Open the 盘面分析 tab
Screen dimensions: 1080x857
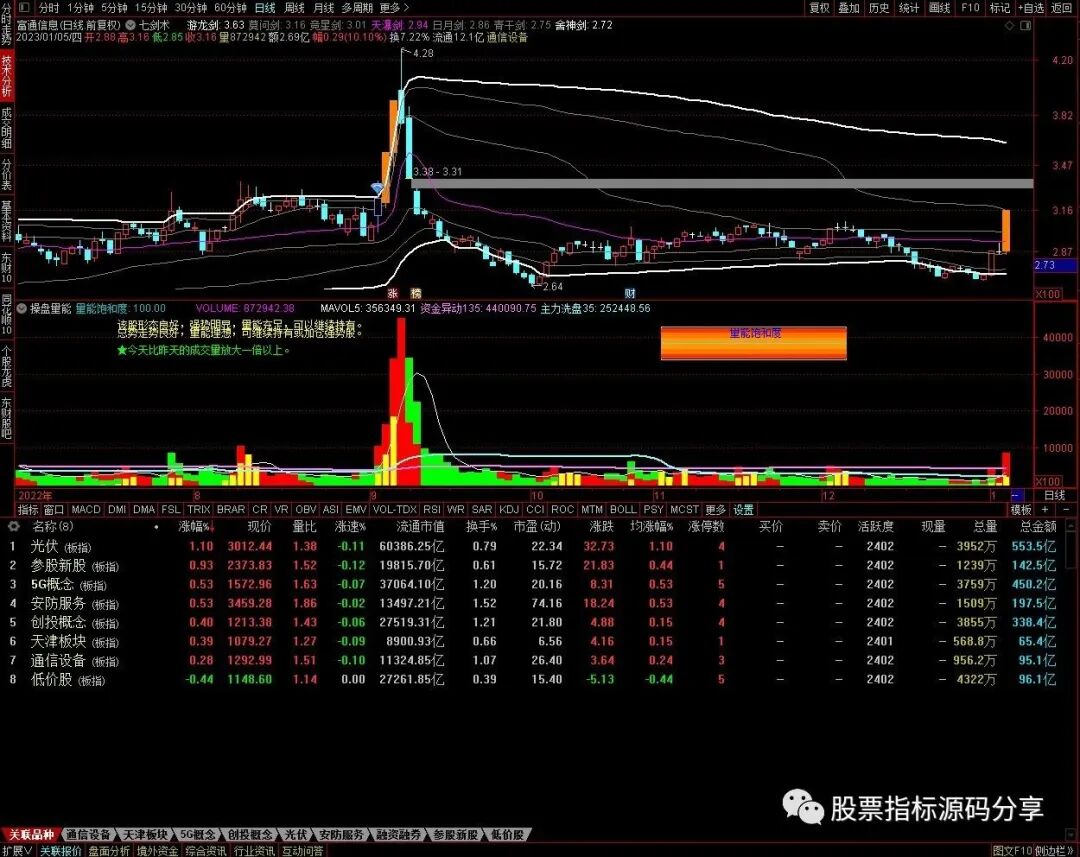tap(109, 851)
